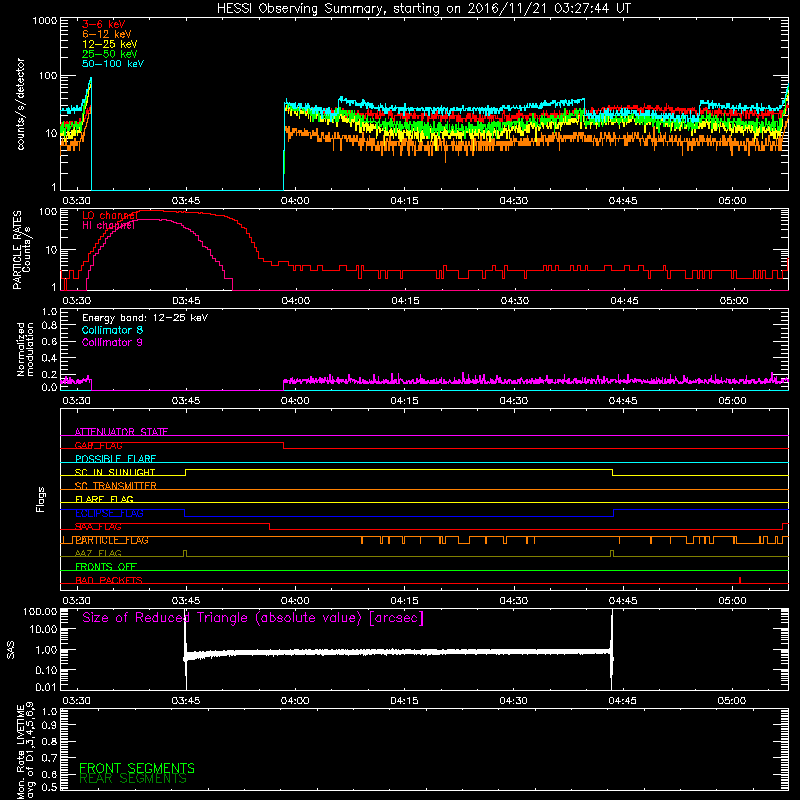The height and width of the screenshot is (800, 800).
Task: Select the 3-6 keV legend entry
Action: coord(104,24)
